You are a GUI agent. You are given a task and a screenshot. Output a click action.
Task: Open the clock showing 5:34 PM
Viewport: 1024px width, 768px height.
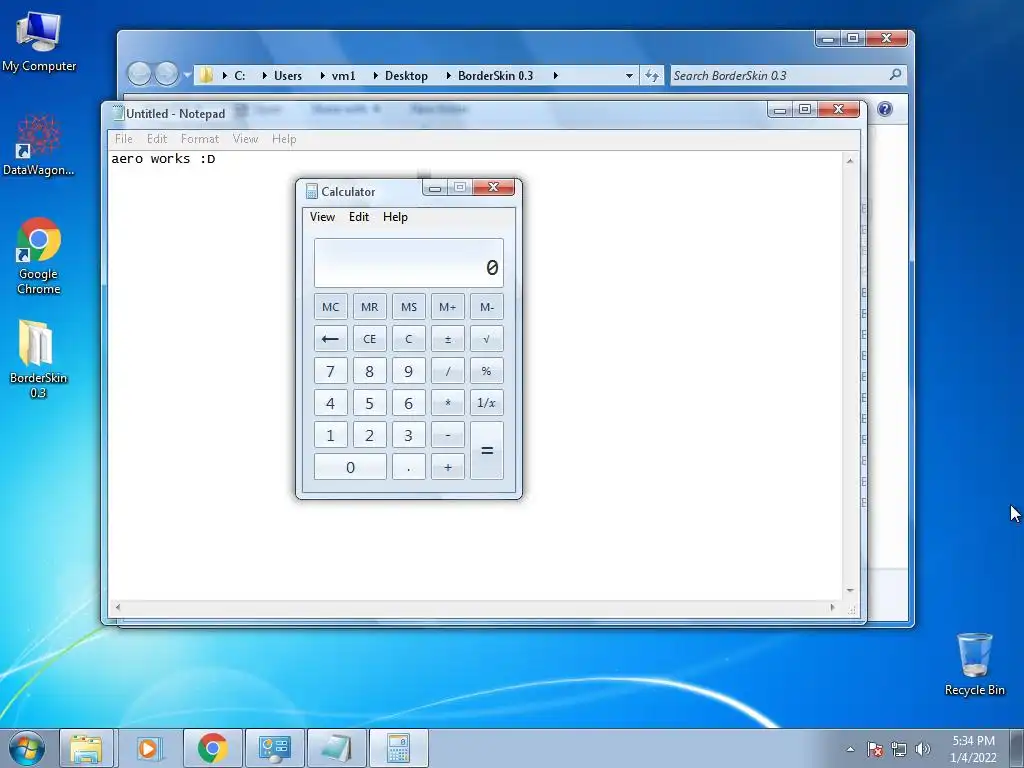[x=973, y=749]
